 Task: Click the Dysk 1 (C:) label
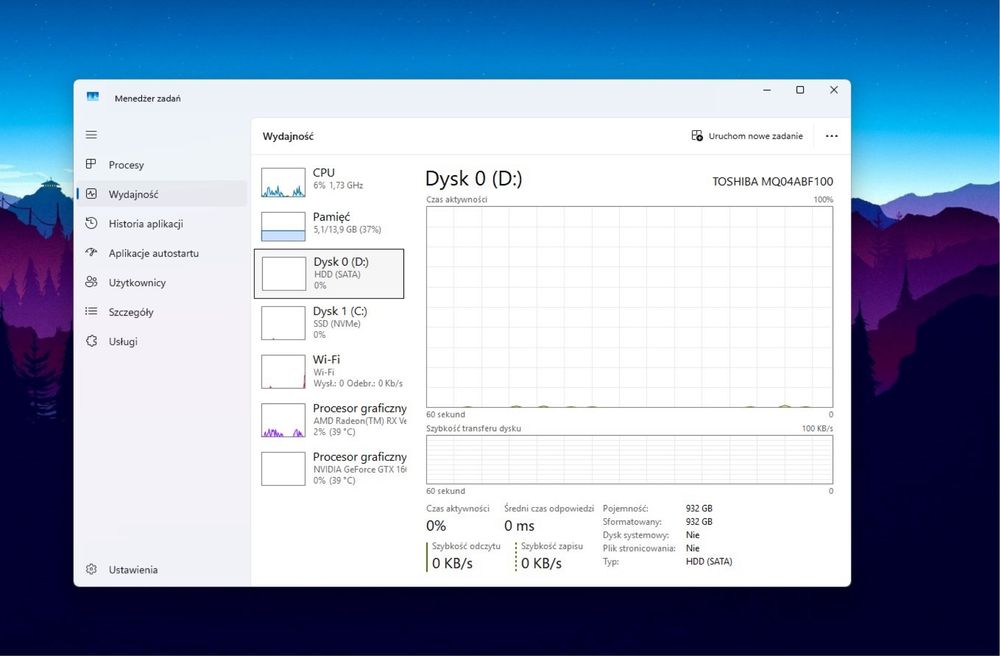(340, 311)
